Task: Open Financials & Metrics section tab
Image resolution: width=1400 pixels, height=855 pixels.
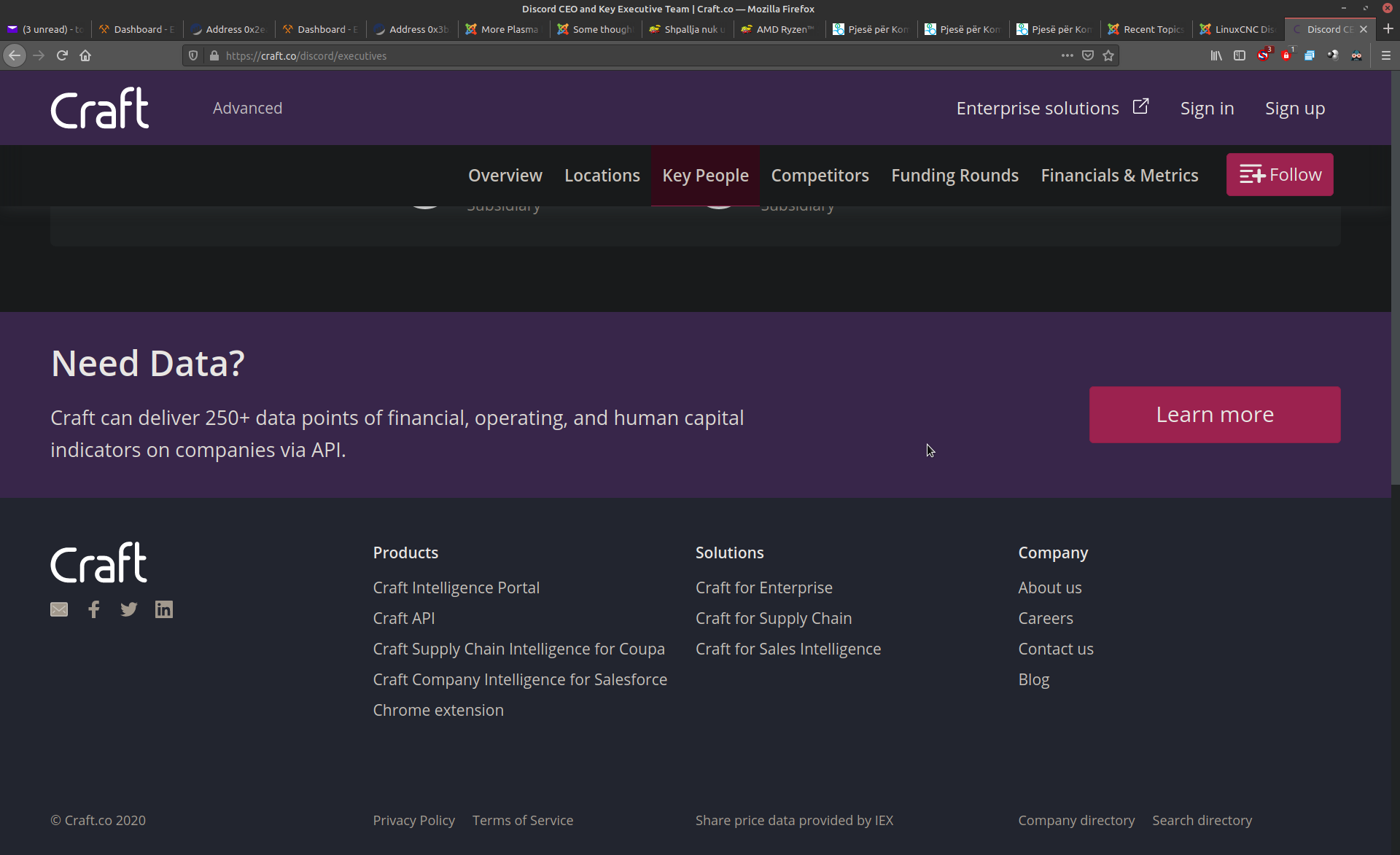Action: point(1119,175)
